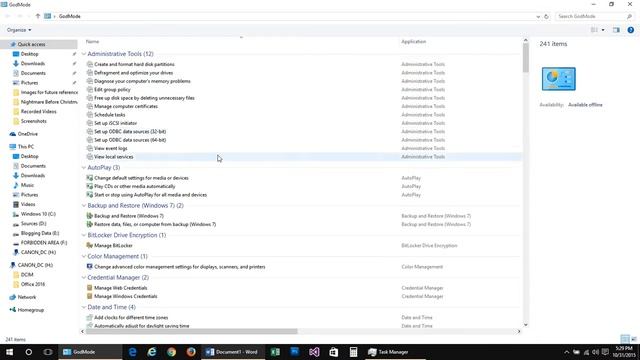Image resolution: width=640 pixels, height=360 pixels.
Task: Select Homegroup in navigation pane
Action: 30,310
